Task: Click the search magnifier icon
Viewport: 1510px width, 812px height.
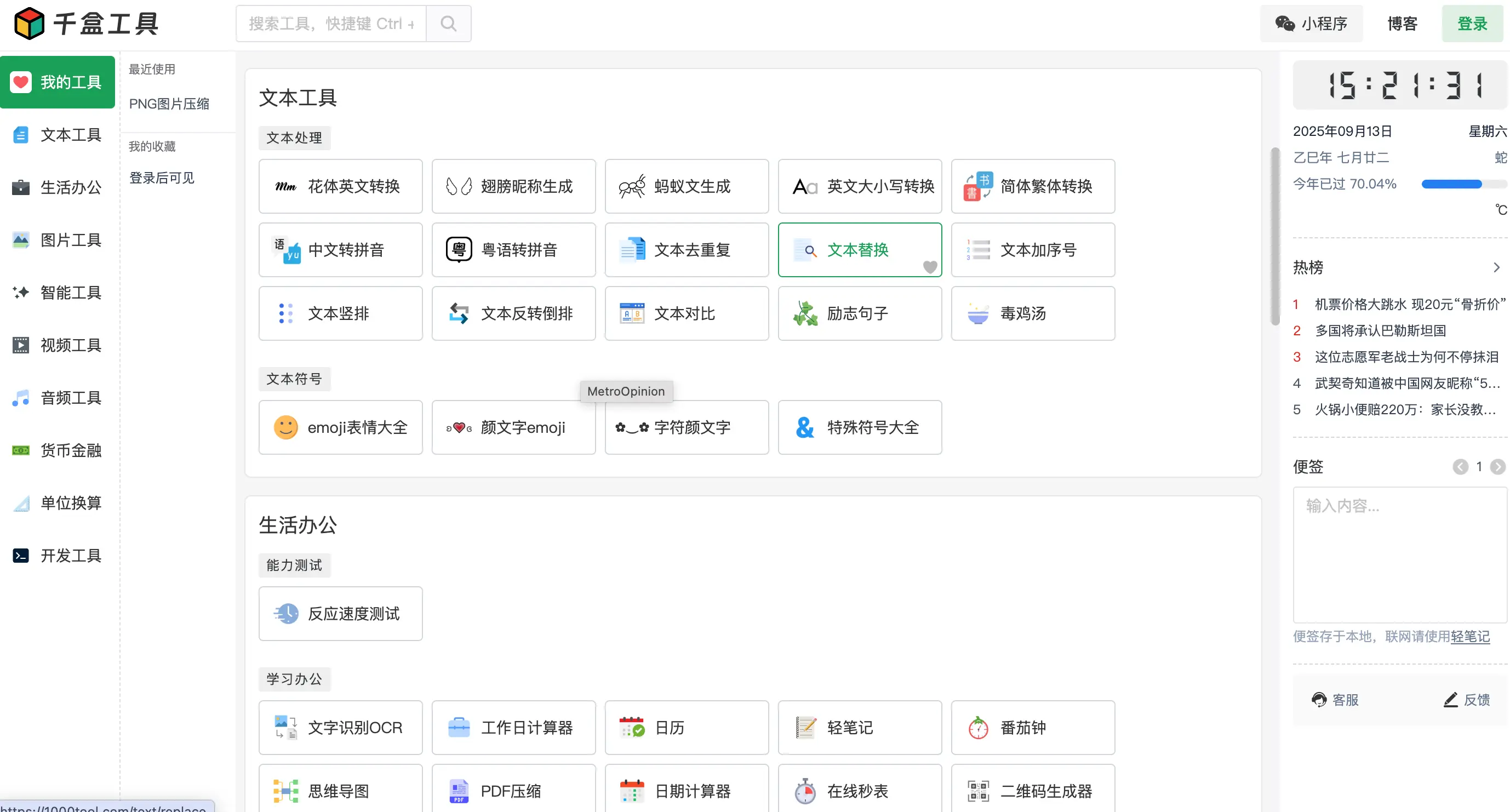Action: 448,24
